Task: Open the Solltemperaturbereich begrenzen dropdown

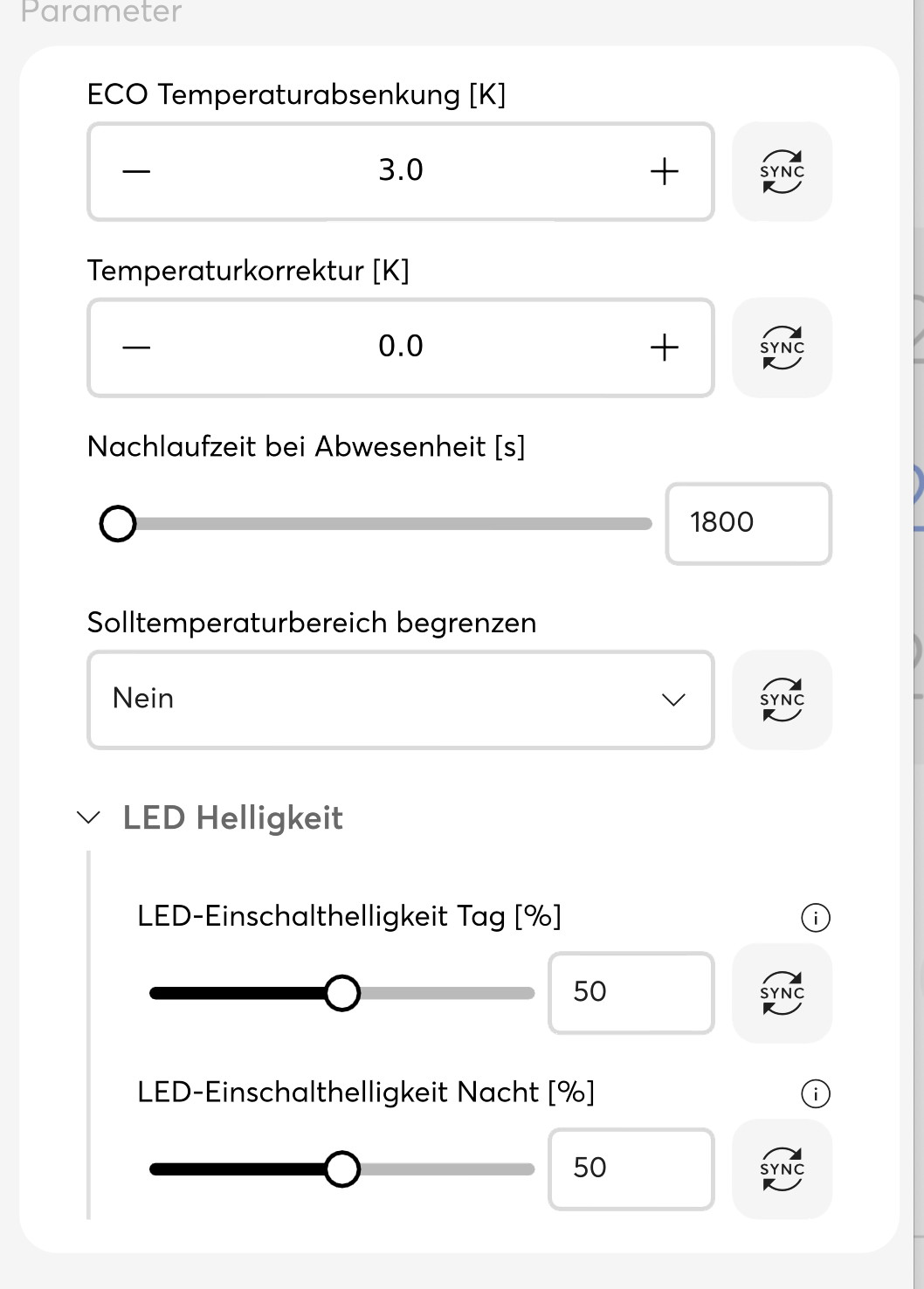Action: (x=401, y=700)
